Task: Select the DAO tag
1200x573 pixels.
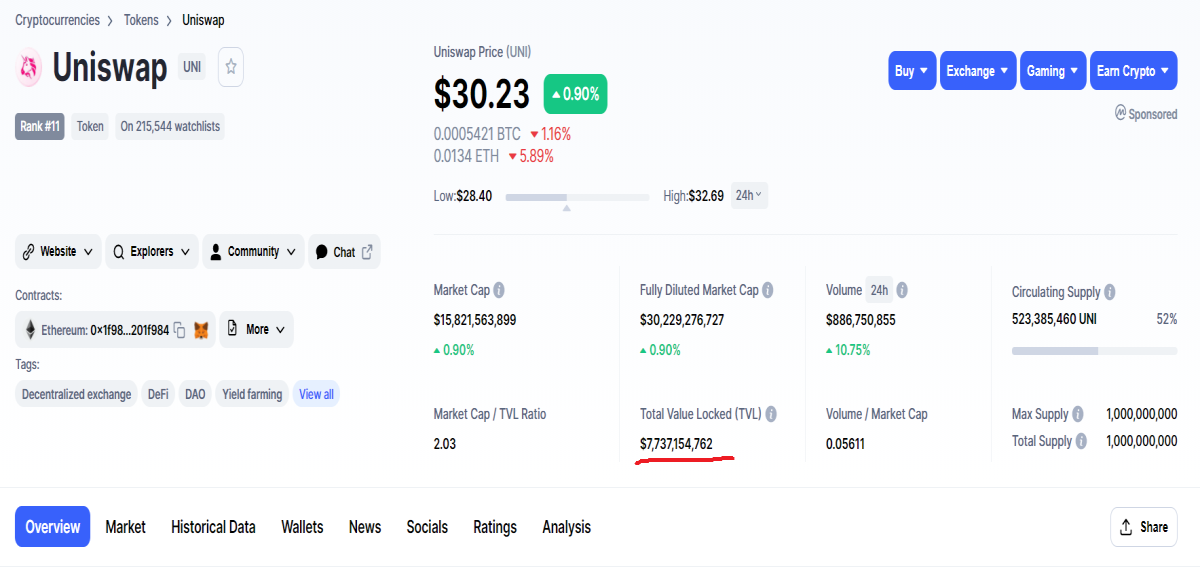Action: point(195,394)
